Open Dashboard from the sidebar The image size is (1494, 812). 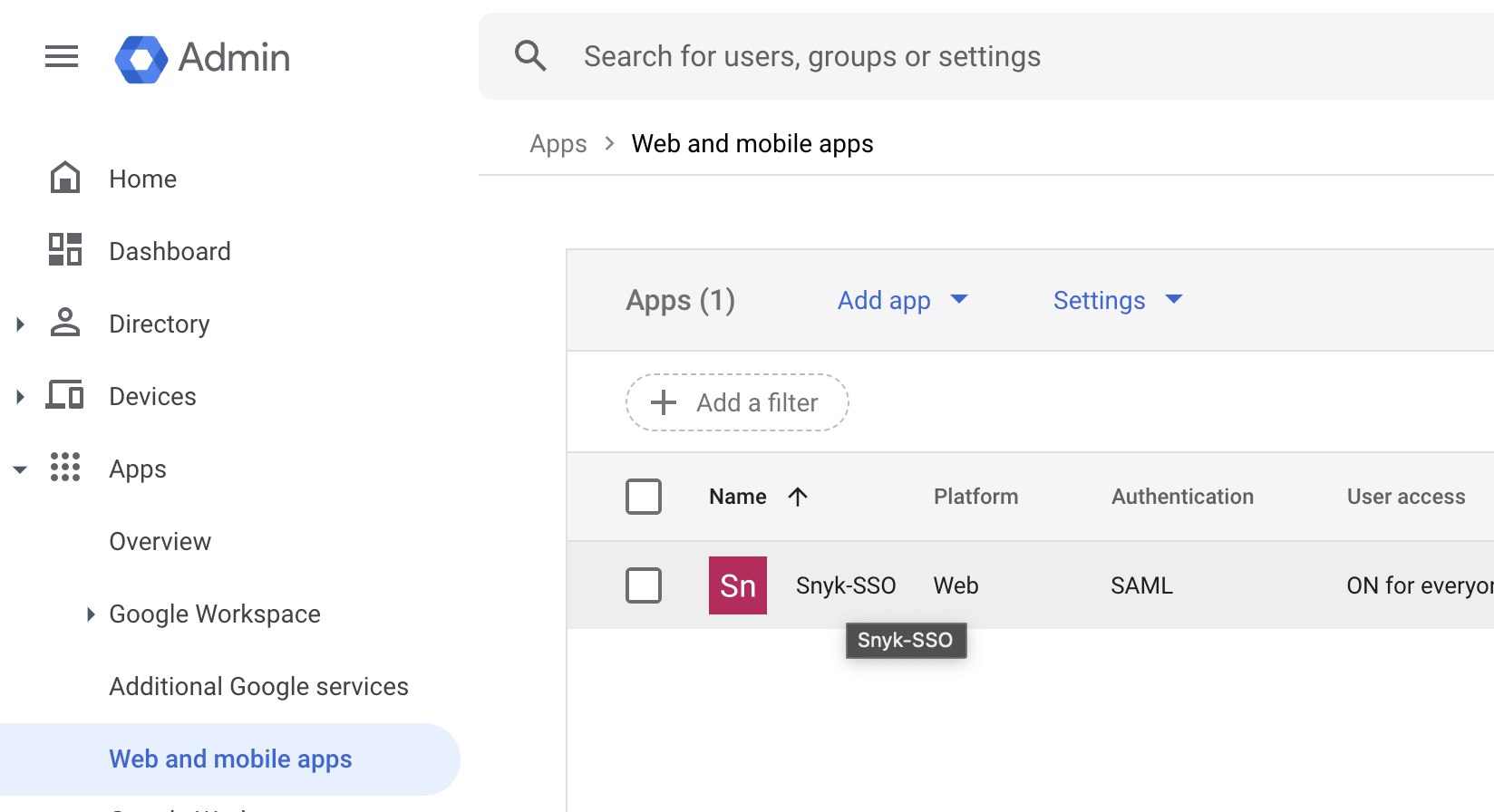point(170,251)
